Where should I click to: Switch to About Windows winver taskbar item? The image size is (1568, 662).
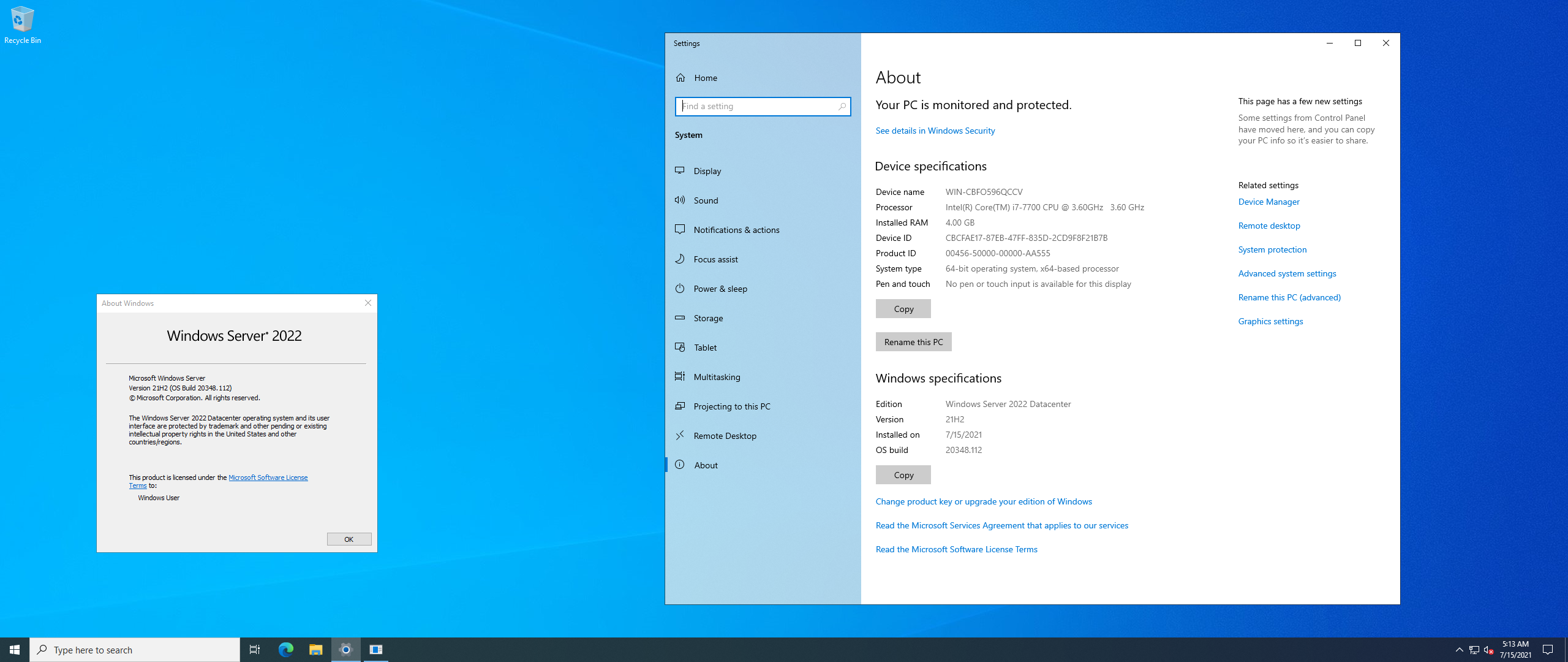tap(376, 650)
